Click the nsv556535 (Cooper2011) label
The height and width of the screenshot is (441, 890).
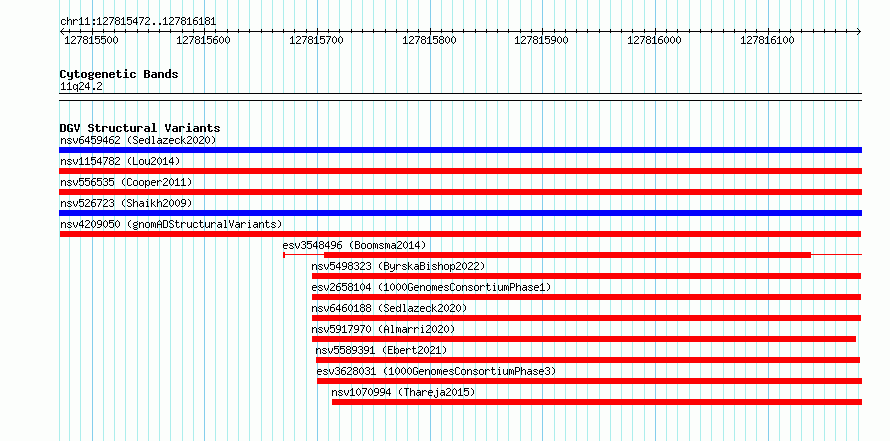click(x=126, y=182)
